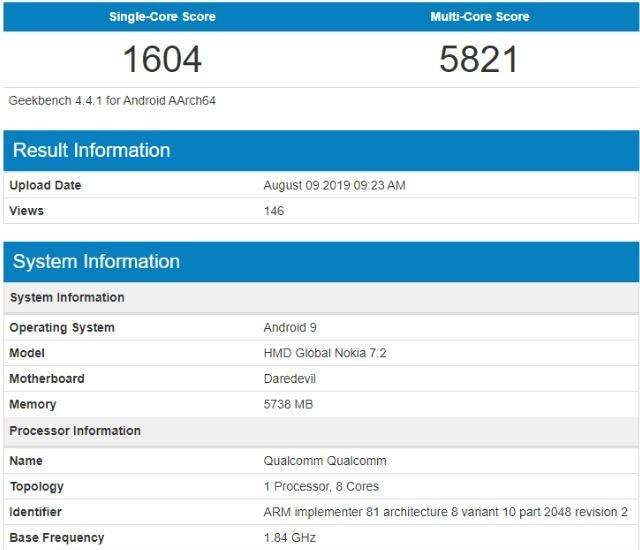This screenshot has height=550, width=640.
Task: Click the gray System Information subheading row
Action: [x=67, y=298]
